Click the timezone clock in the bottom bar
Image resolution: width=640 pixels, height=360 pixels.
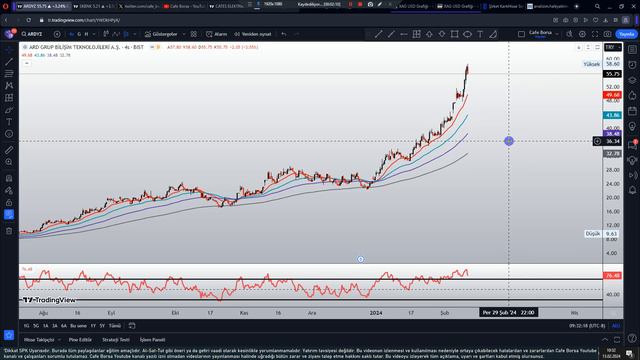[586, 326]
